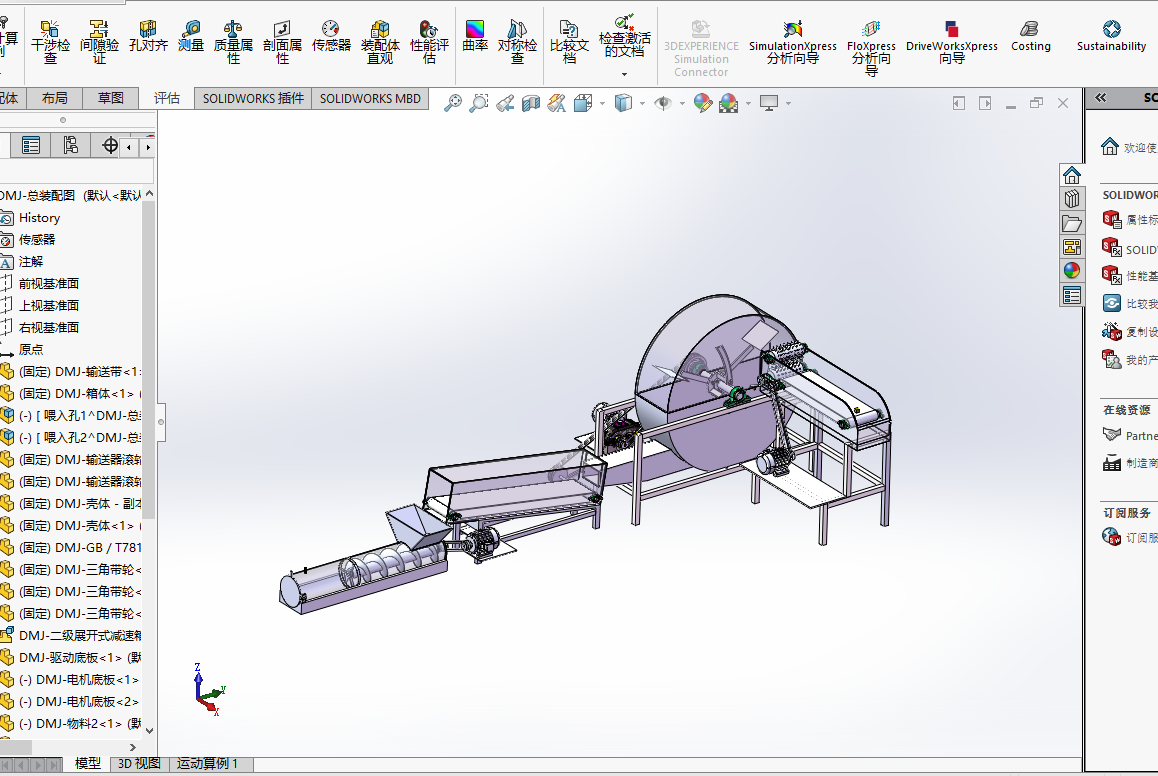Open the 运动算例 1 tab

(210, 763)
